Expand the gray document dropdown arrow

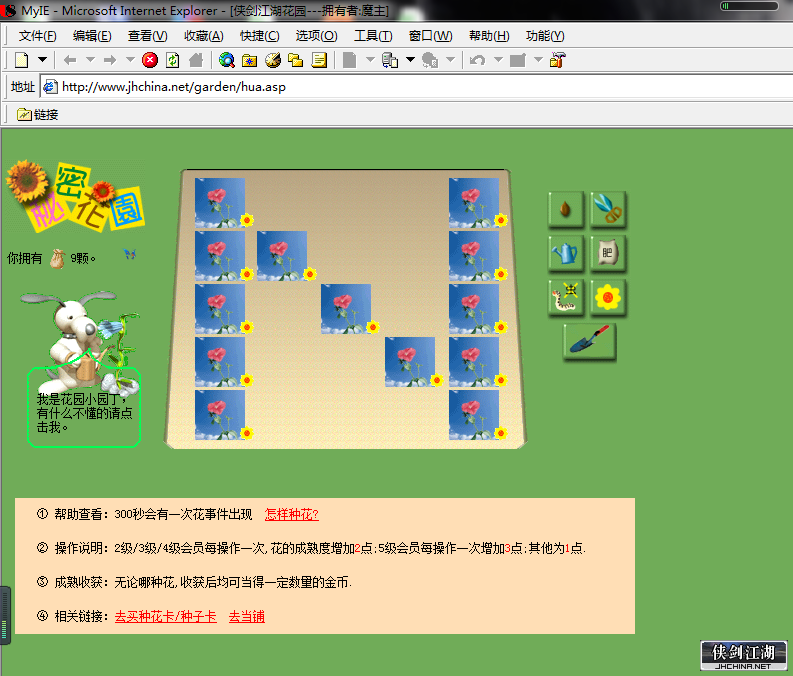[x=370, y=60]
